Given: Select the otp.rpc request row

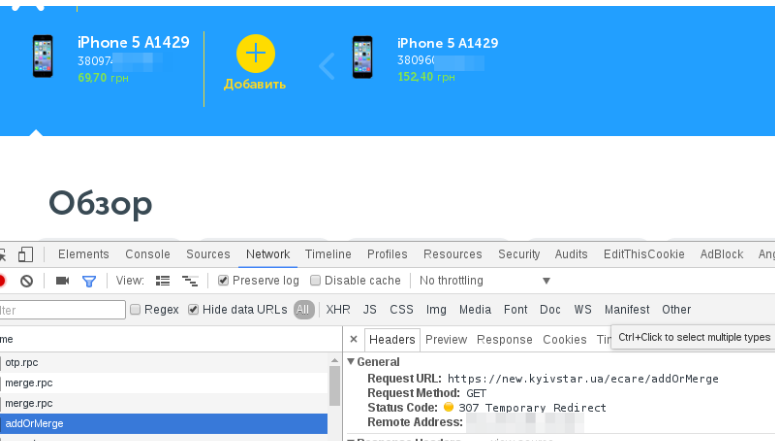Looking at the screenshot, I should pos(164,362).
